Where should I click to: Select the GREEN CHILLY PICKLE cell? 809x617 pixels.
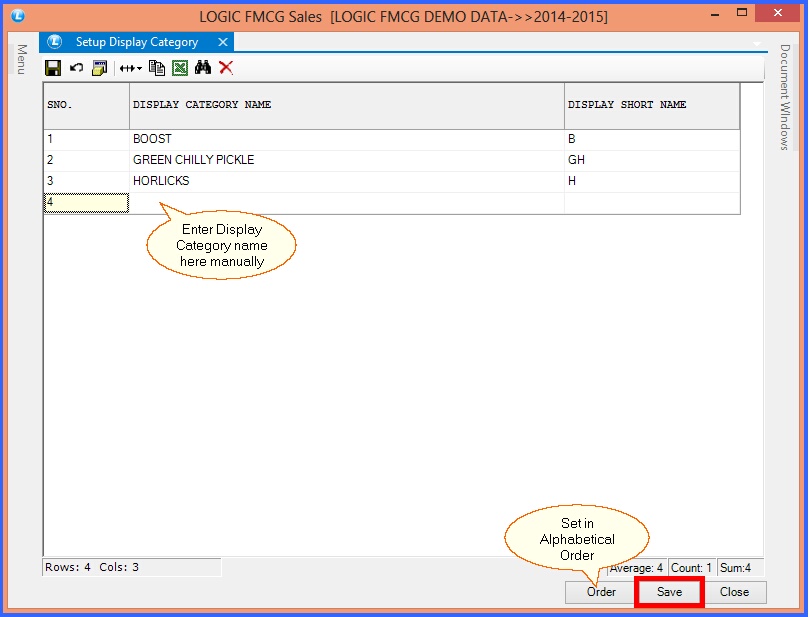pyautogui.click(x=347, y=160)
